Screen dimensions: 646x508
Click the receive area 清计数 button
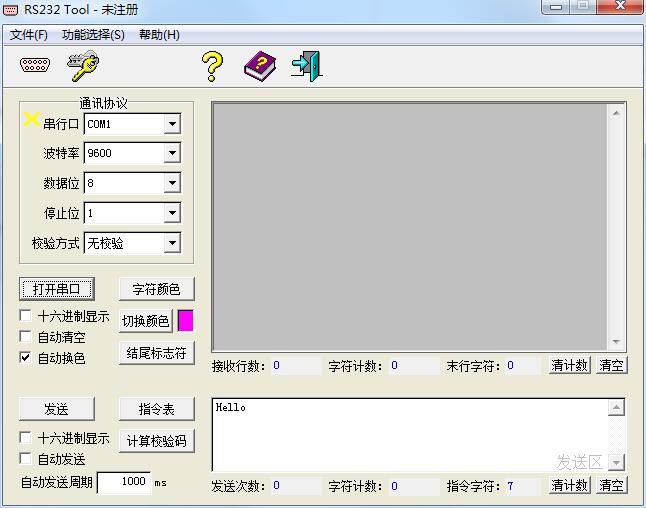569,365
